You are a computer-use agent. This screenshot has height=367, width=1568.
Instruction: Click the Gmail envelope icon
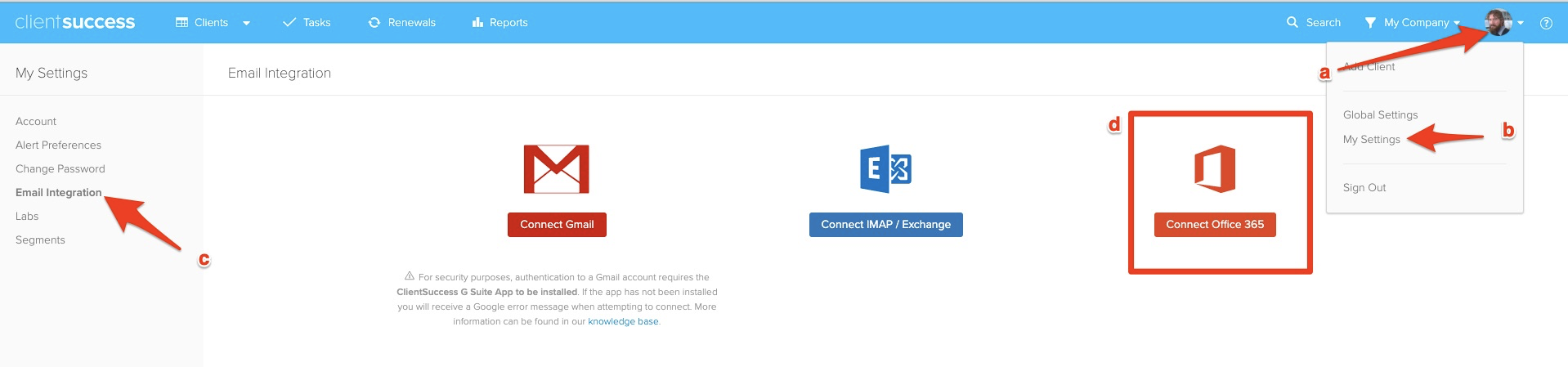click(557, 169)
